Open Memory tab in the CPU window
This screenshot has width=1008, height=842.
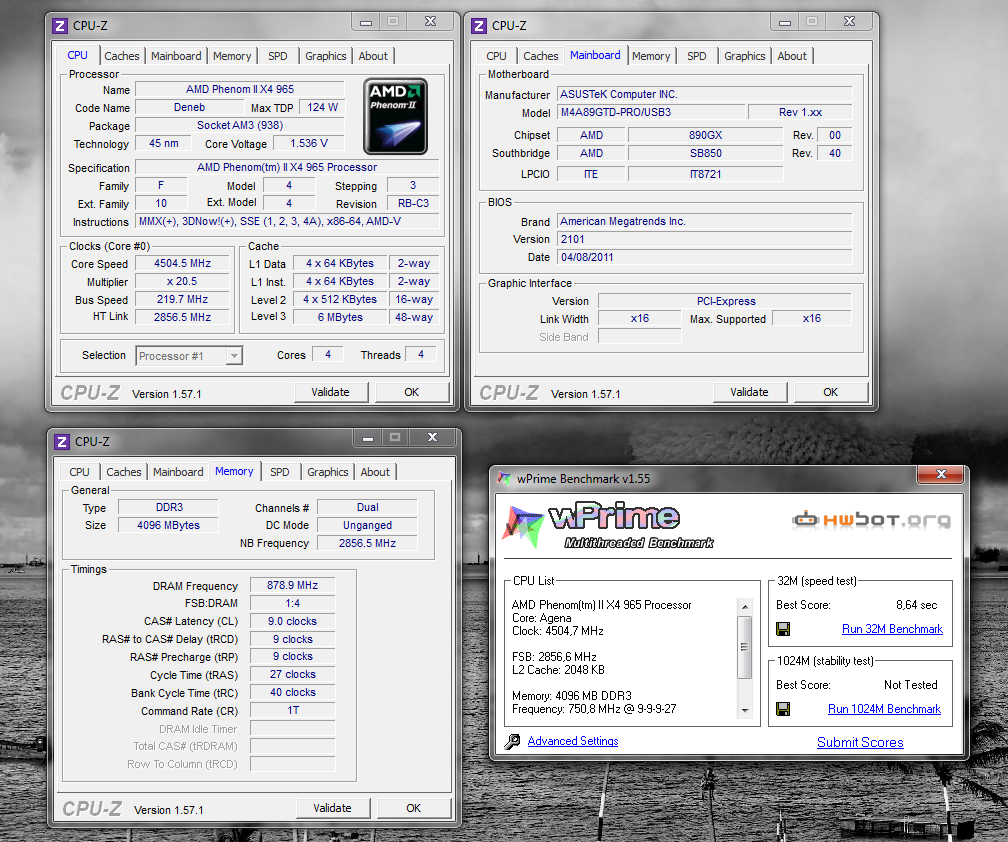232,56
